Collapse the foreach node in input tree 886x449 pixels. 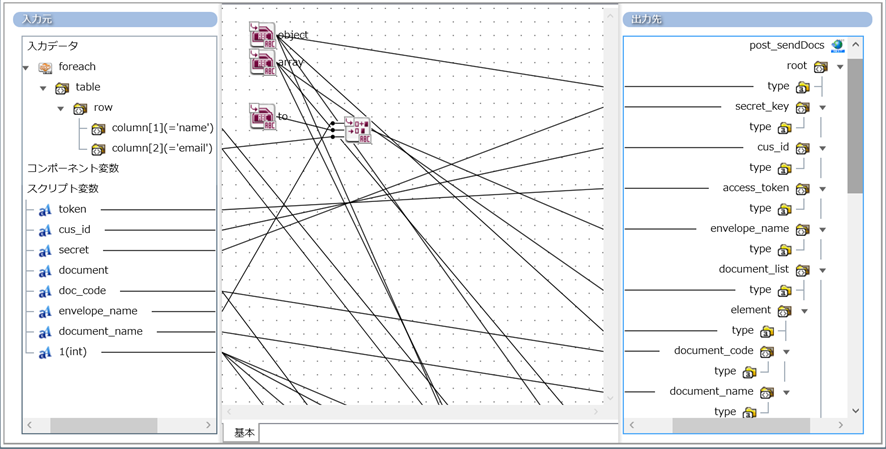pyautogui.click(x=26, y=68)
